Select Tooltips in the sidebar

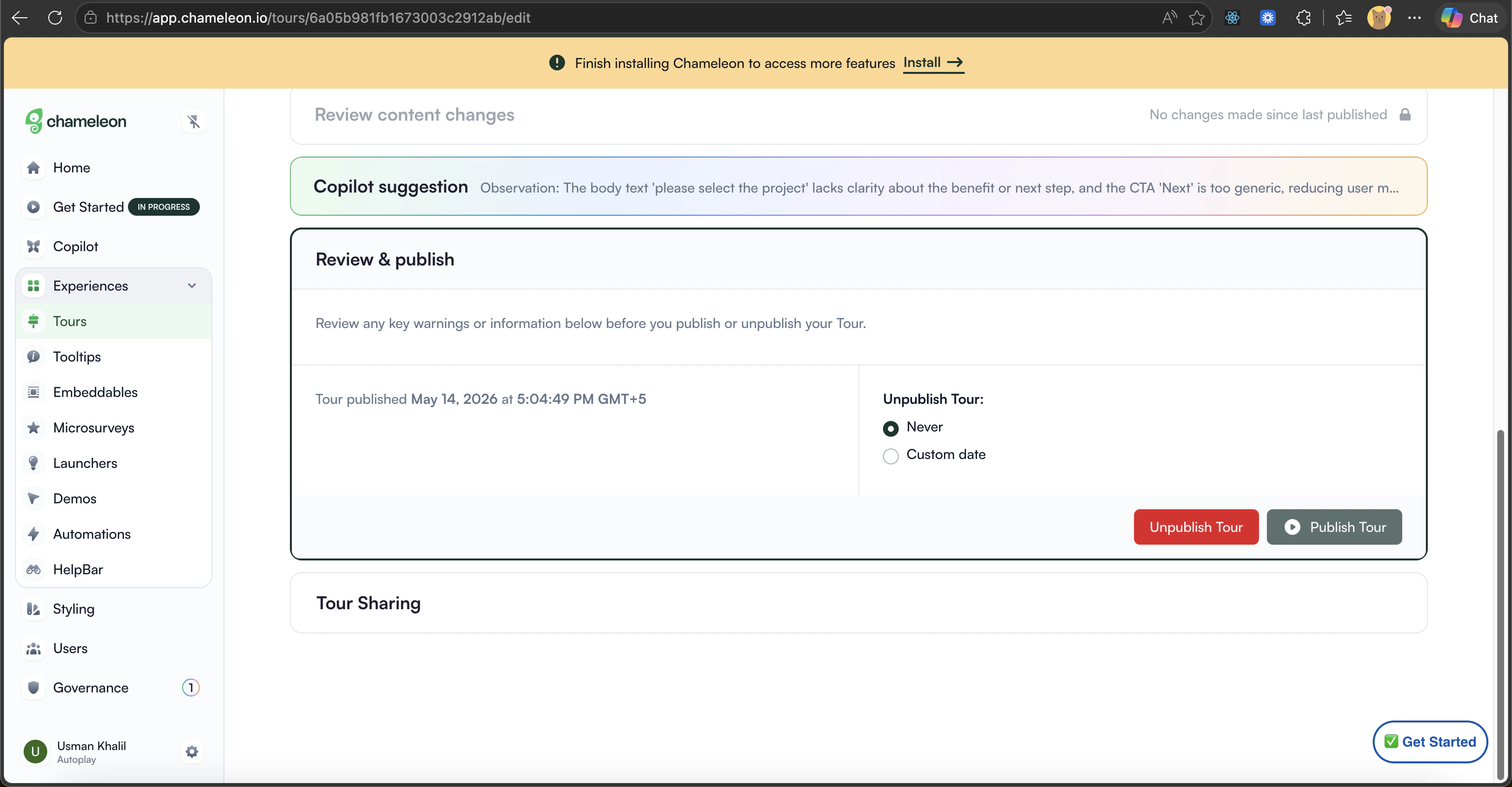(114, 357)
